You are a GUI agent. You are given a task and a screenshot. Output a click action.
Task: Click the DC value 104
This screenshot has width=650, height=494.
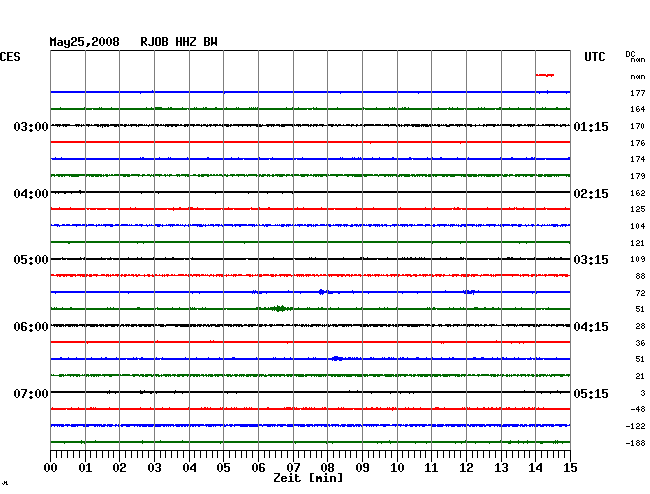point(638,226)
